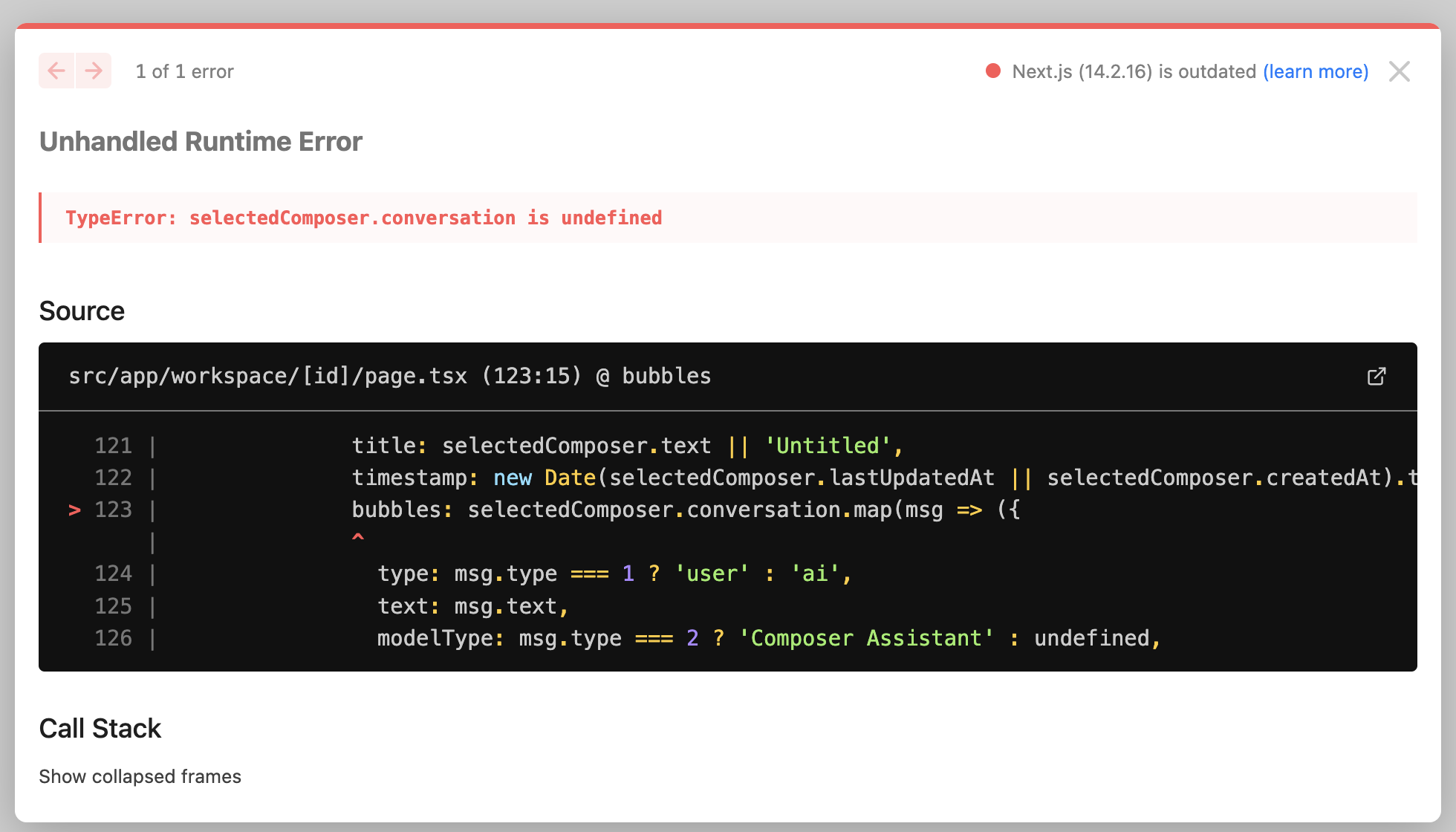Viewport: 1456px width, 832px height.
Task: Click code line 126 with modelType
Action: click(767, 638)
